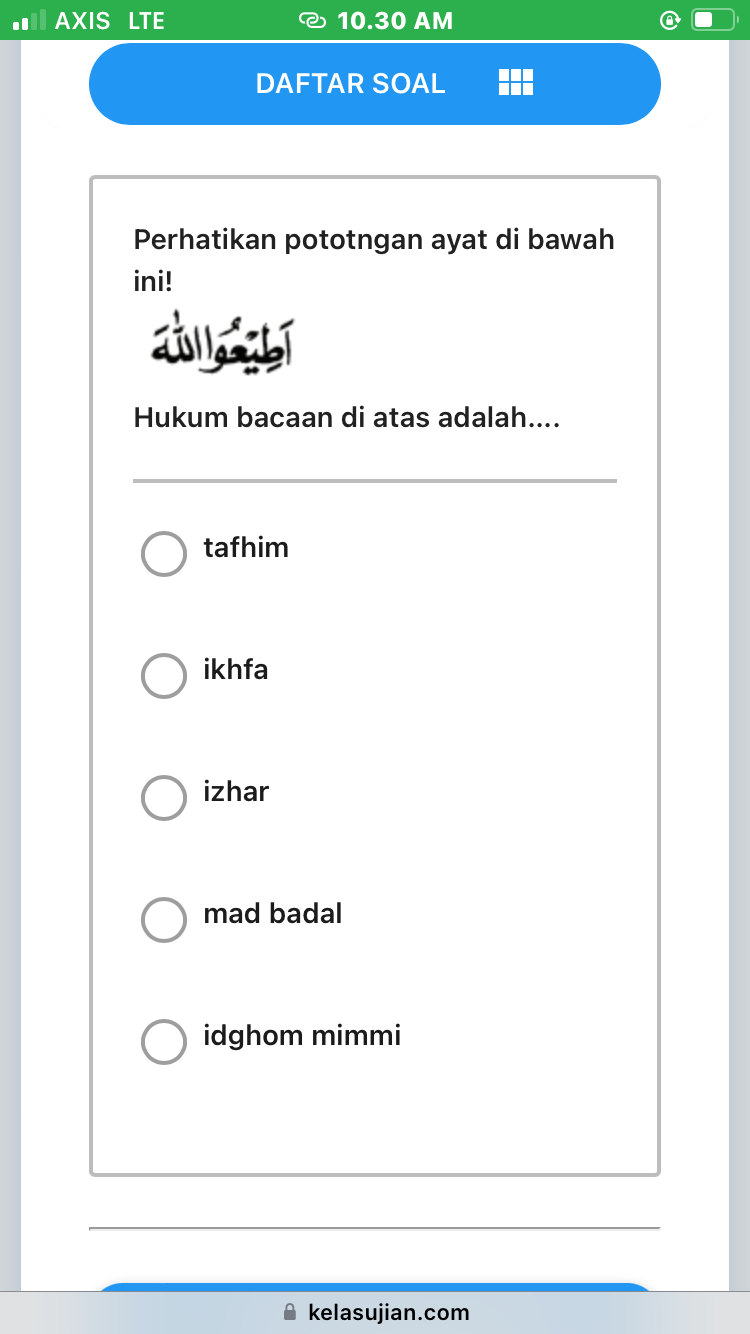The height and width of the screenshot is (1334, 750).
Task: Tap the 10.30 AM clock display
Action: coord(395,19)
